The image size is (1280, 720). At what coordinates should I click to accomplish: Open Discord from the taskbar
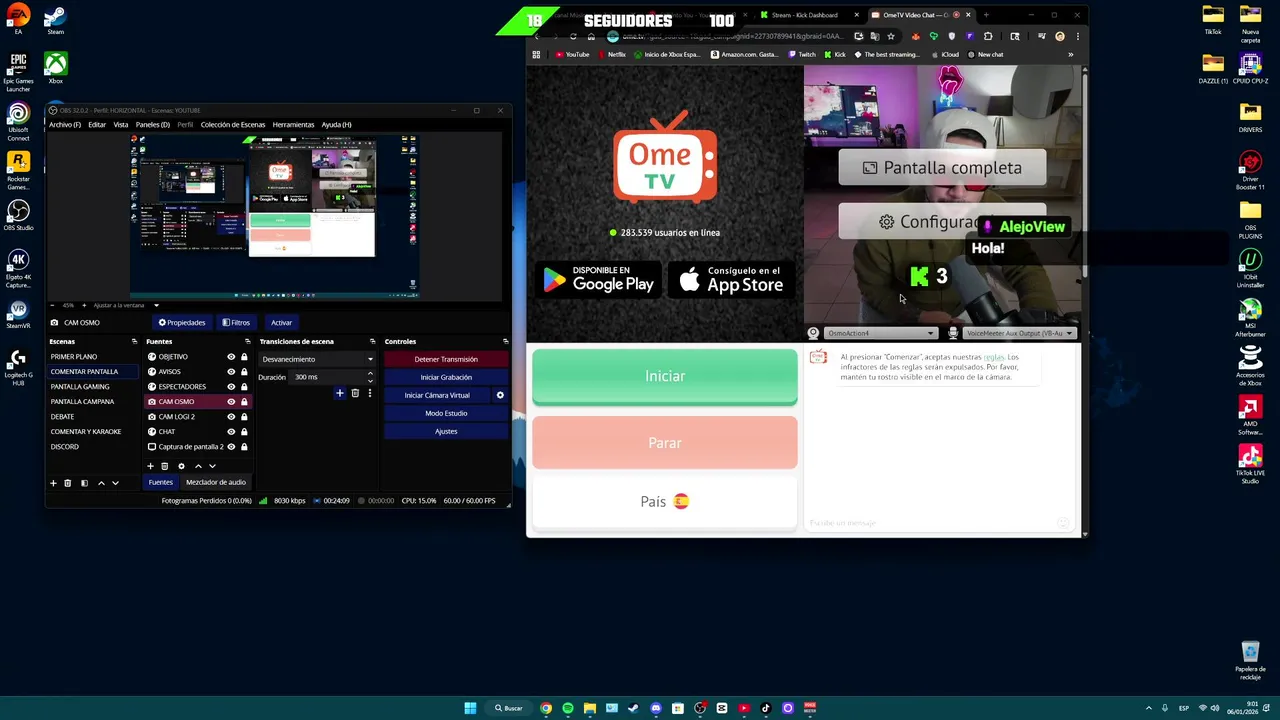tap(656, 708)
